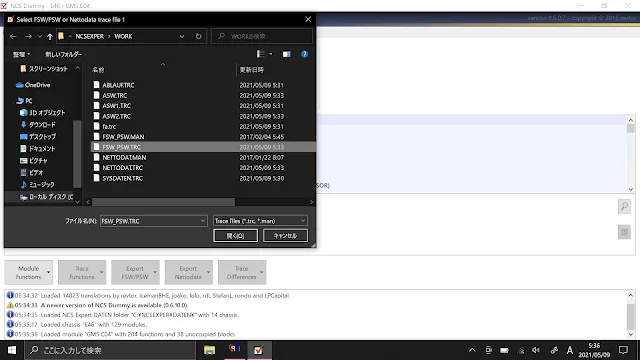Screen dimensions: 640x360
Task: Open File Explorer from the taskbar
Action: (x=209, y=350)
